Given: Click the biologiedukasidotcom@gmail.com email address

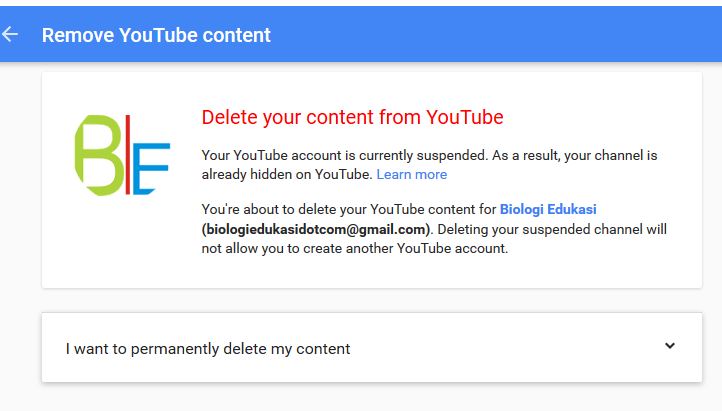Looking at the screenshot, I should [x=318, y=229].
